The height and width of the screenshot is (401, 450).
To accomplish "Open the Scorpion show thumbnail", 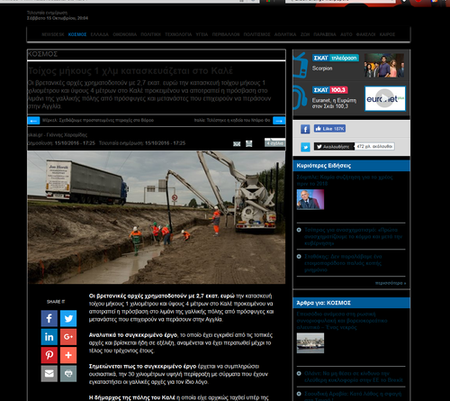I will coord(384,65).
